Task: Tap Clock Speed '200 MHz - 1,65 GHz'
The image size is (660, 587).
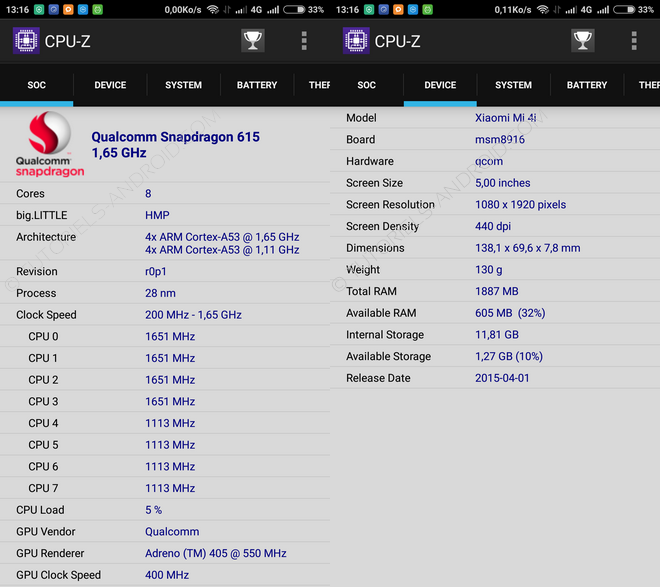Action: click(x=193, y=315)
